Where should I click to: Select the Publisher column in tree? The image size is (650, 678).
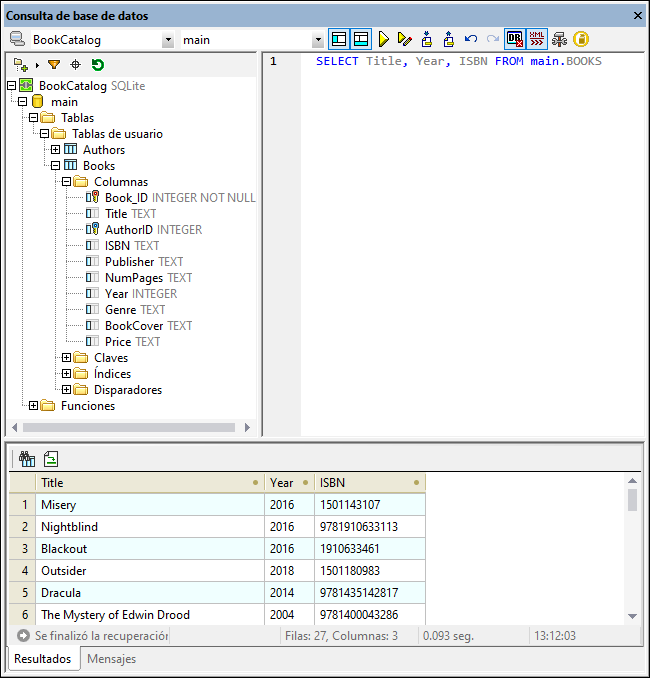click(x=129, y=262)
